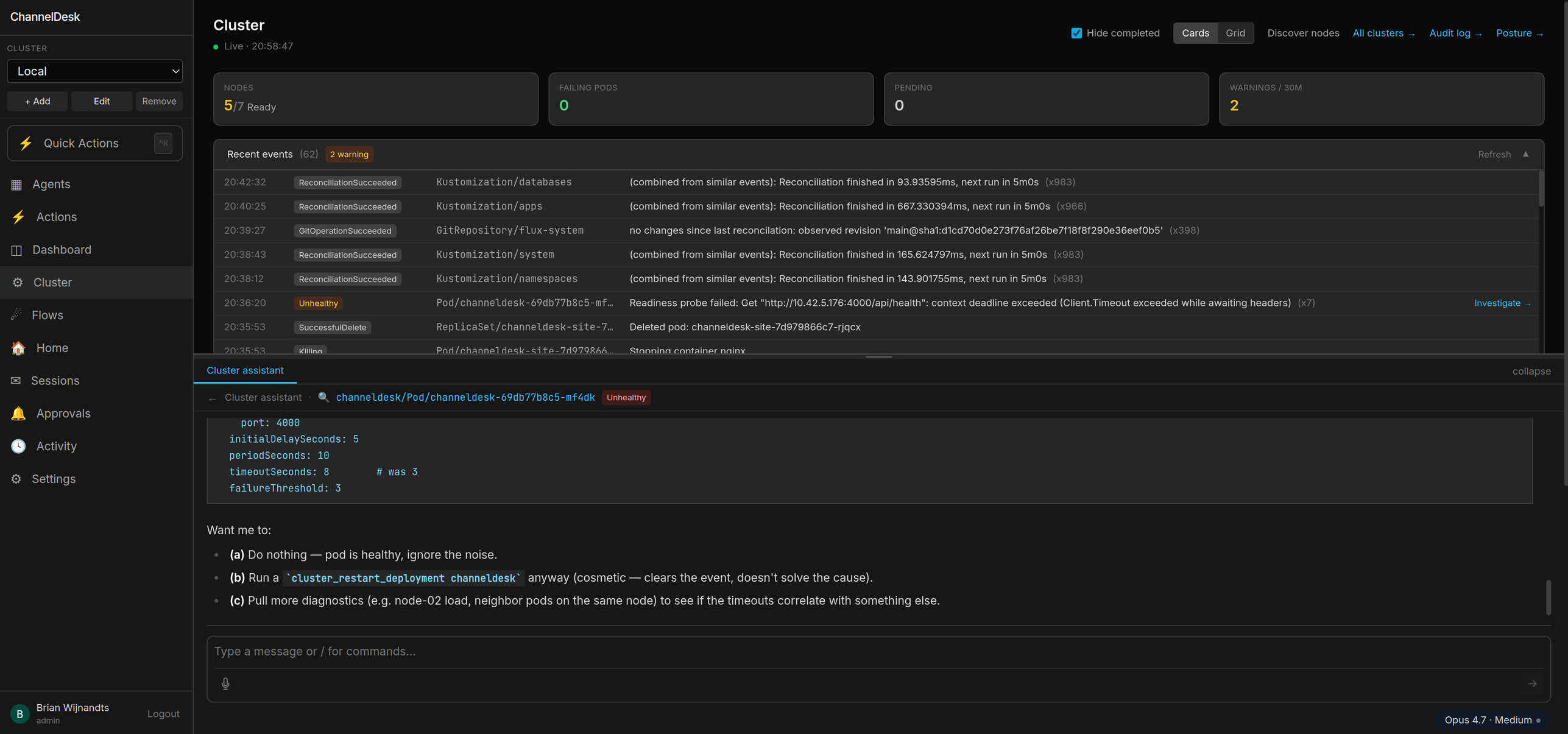The image size is (1568, 734).
Task: Open the Flows menu item
Action: [x=96, y=315]
